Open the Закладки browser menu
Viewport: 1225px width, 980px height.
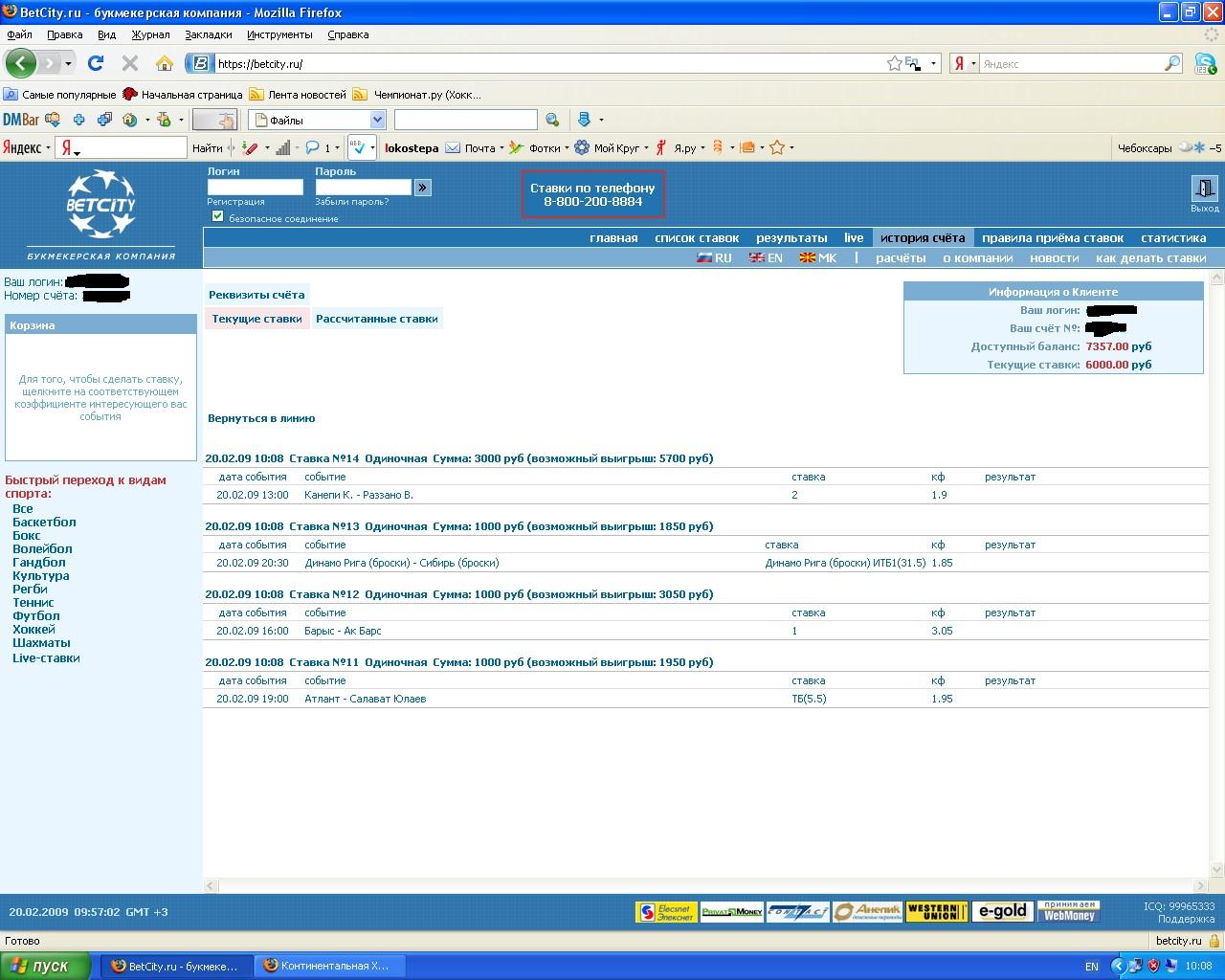click(208, 34)
